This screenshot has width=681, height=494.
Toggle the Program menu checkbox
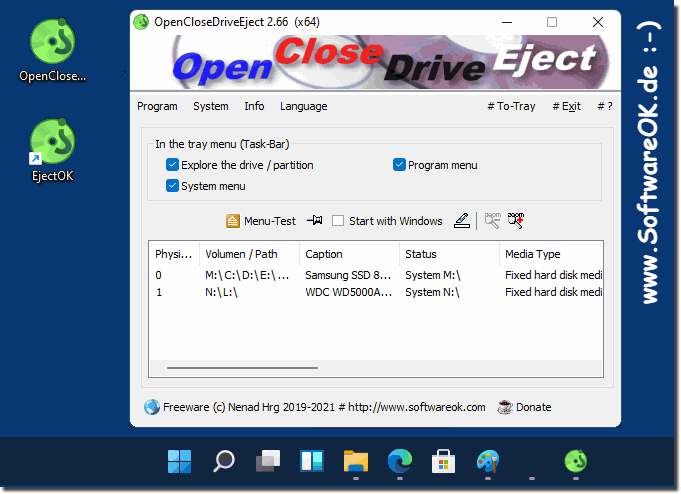399,165
